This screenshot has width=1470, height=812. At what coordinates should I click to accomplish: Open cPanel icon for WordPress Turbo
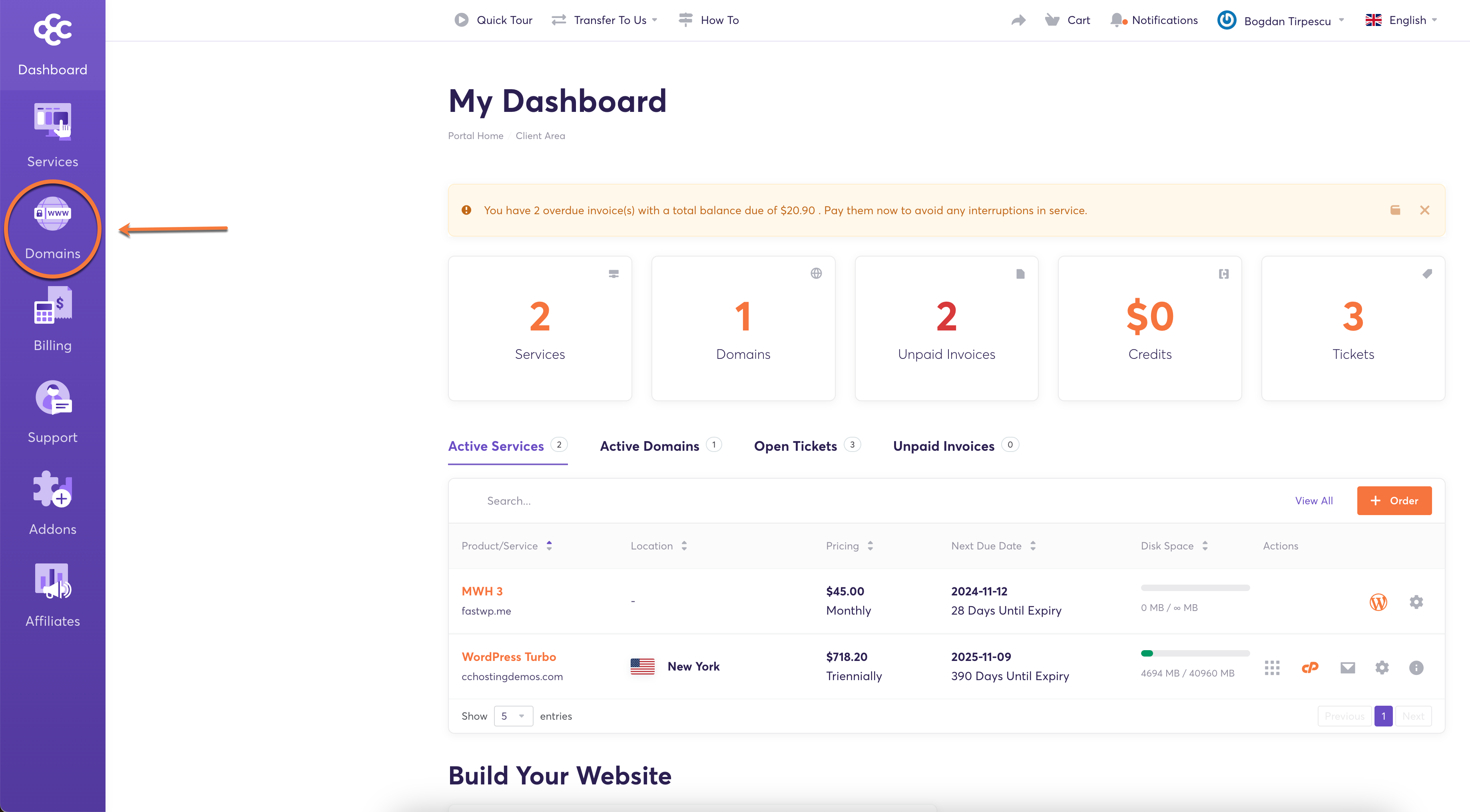(x=1310, y=667)
